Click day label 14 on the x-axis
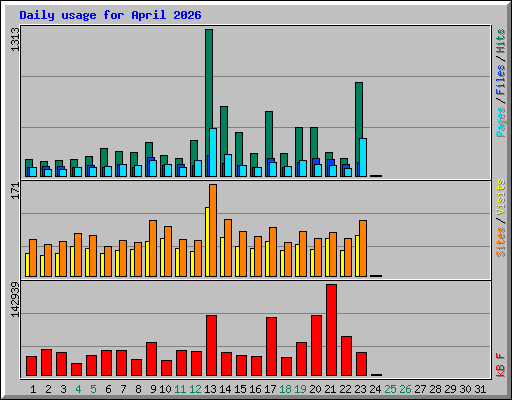512x400 pixels. [x=225, y=389]
